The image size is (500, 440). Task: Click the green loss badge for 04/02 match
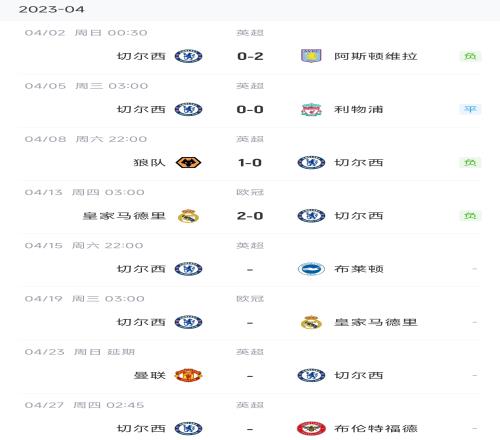(470, 56)
